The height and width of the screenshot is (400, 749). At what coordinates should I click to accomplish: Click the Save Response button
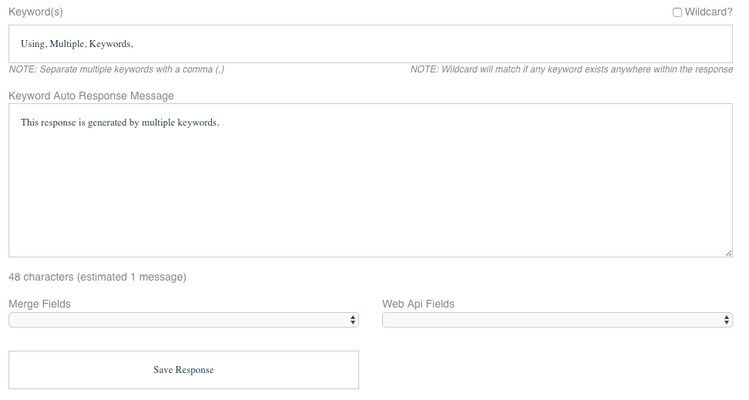coord(183,370)
